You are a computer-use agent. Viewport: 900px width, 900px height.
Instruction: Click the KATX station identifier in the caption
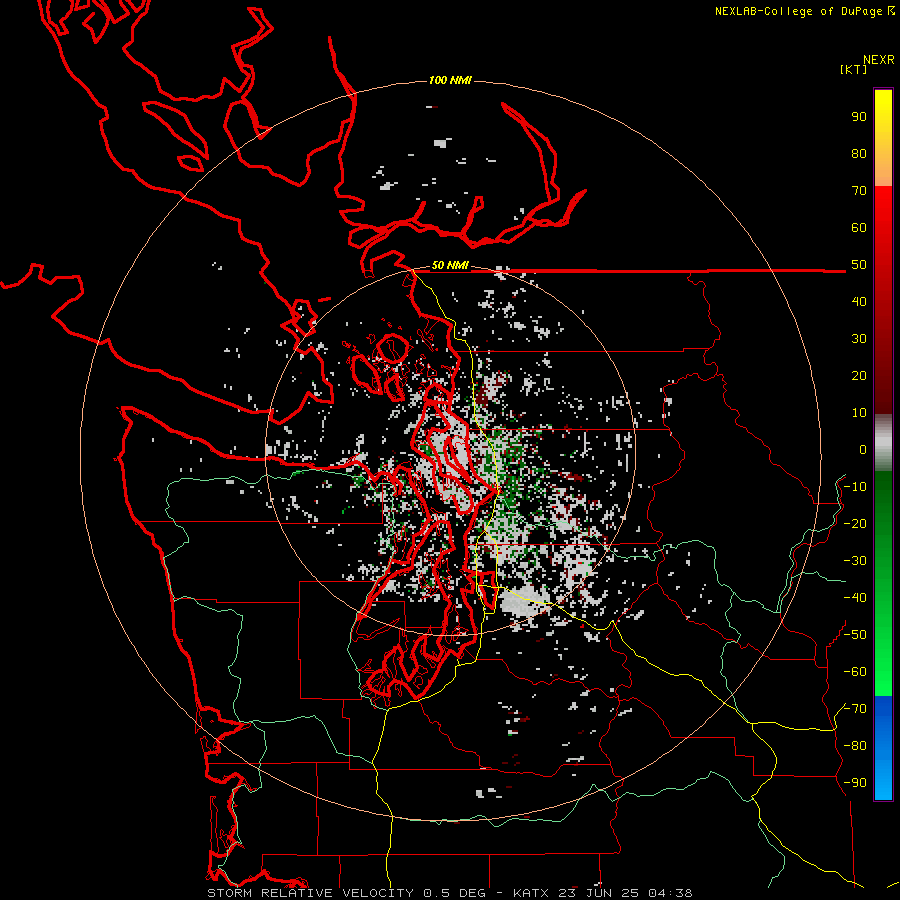(531, 893)
